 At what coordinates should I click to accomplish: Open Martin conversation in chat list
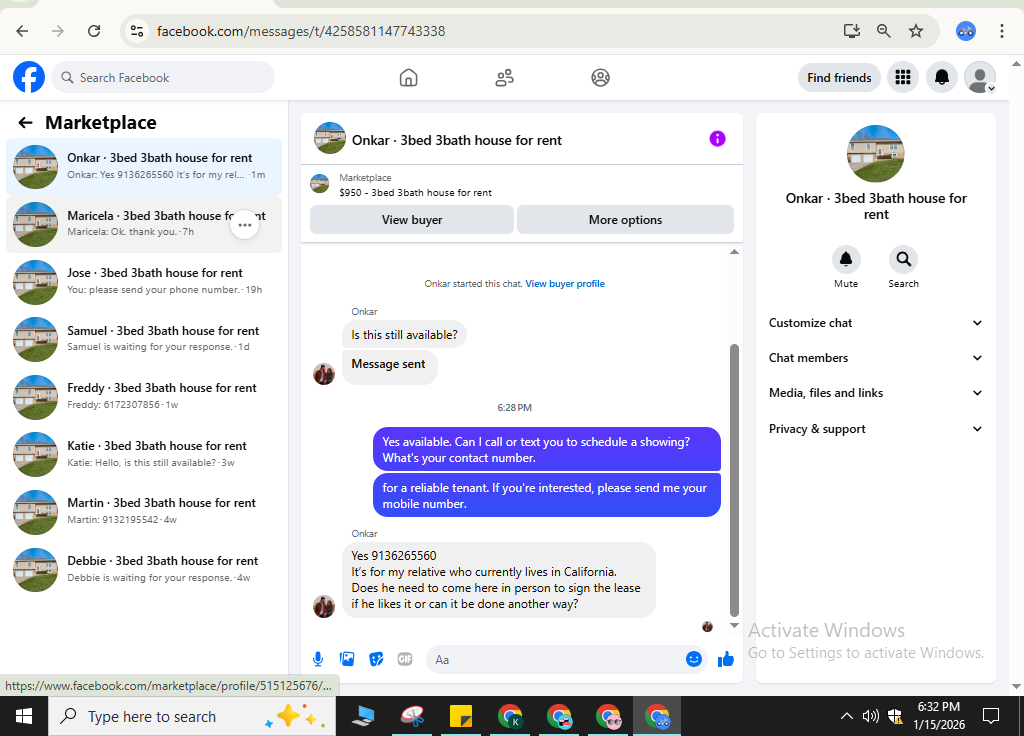144,511
